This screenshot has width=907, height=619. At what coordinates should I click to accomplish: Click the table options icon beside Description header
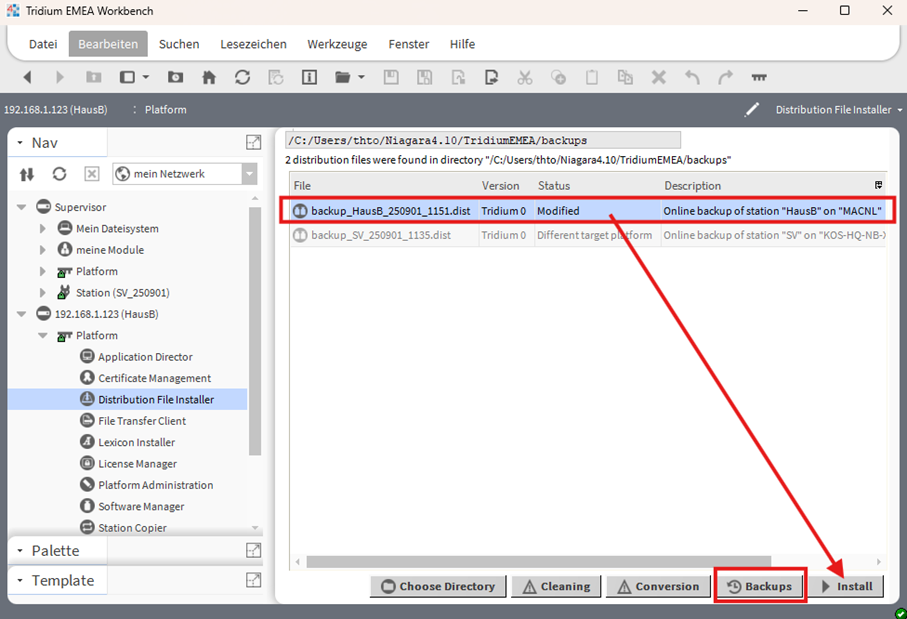coord(879,185)
